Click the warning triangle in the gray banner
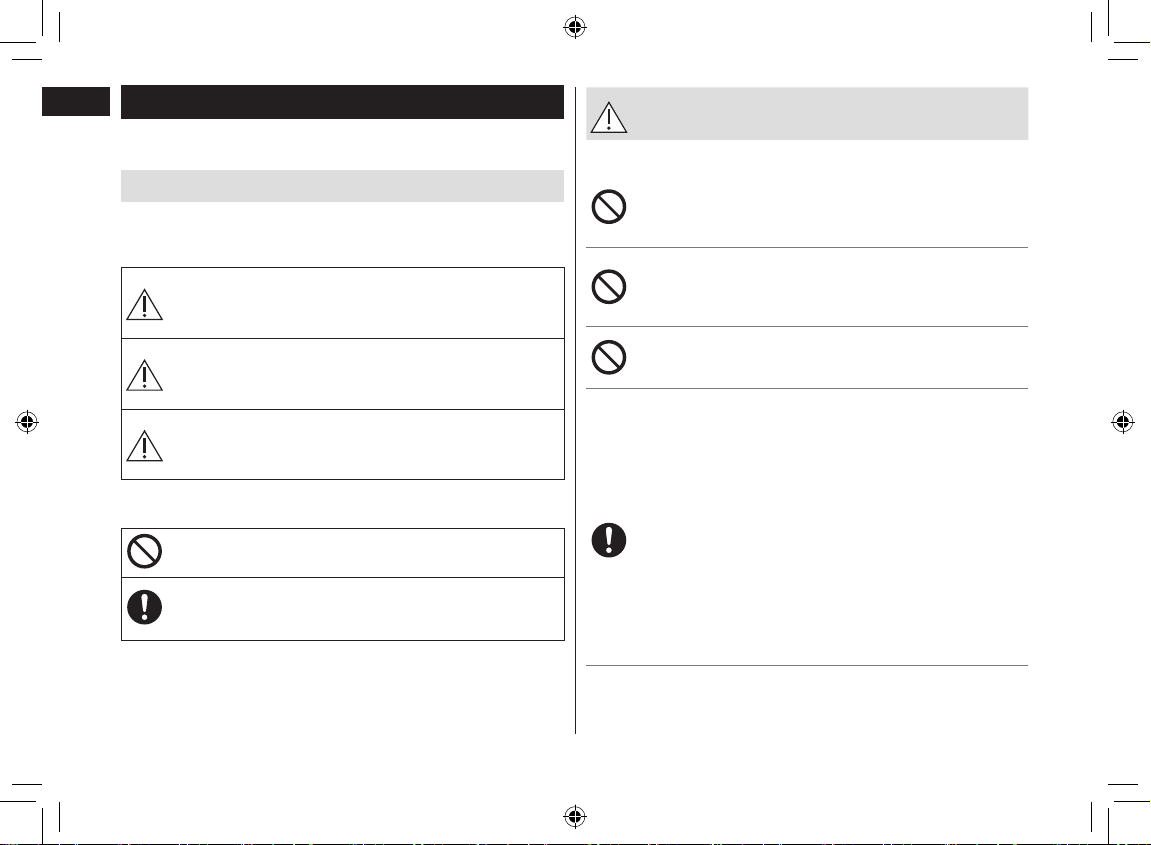The height and width of the screenshot is (845, 1151). pos(609,117)
